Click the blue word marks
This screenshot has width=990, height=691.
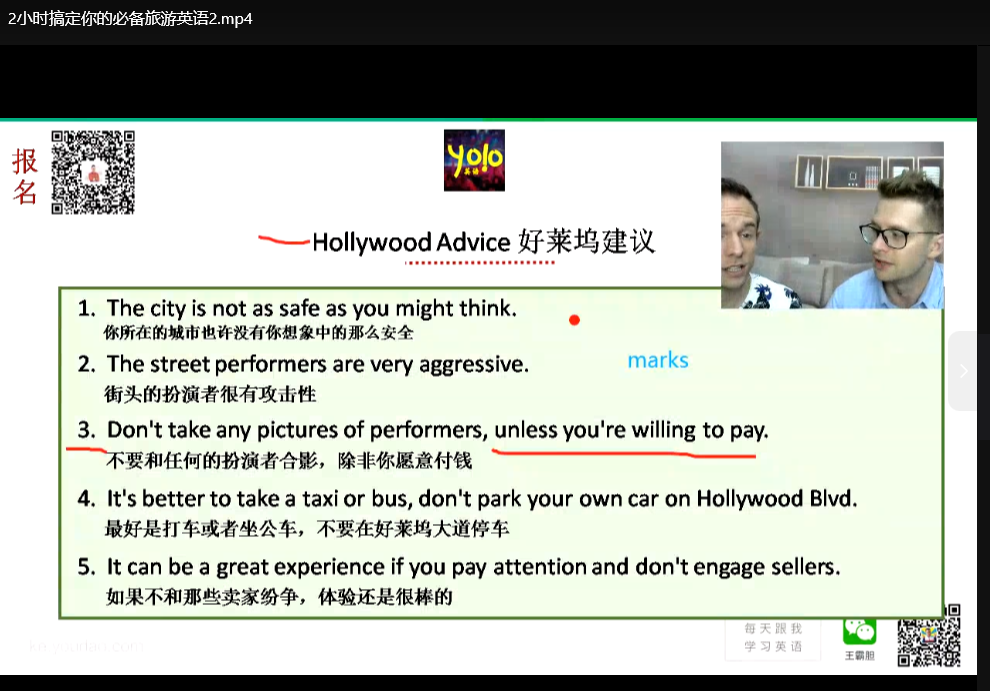658,360
